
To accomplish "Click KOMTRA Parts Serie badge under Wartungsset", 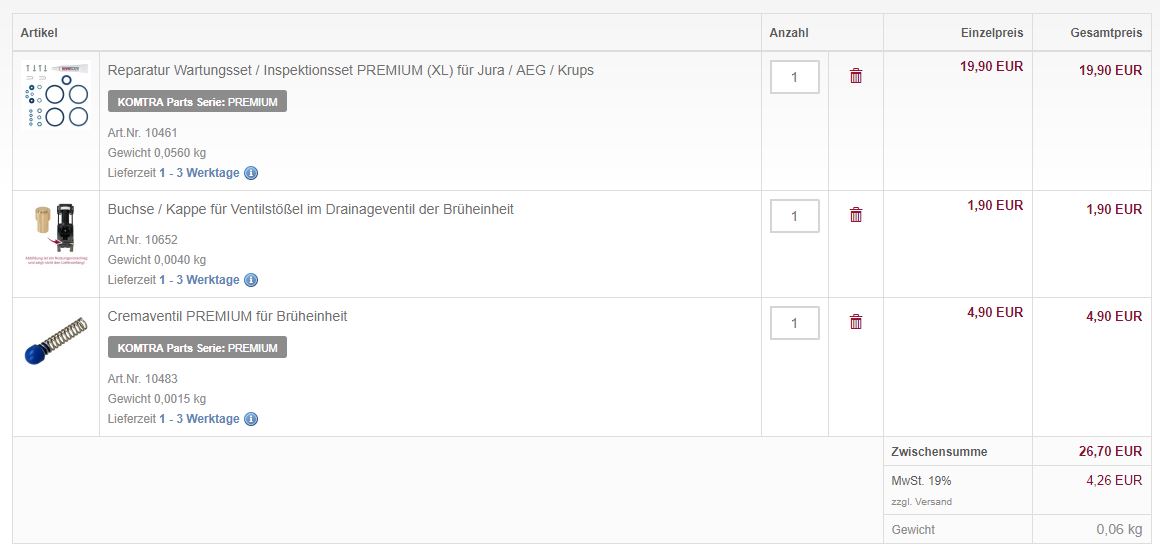I will point(198,101).
